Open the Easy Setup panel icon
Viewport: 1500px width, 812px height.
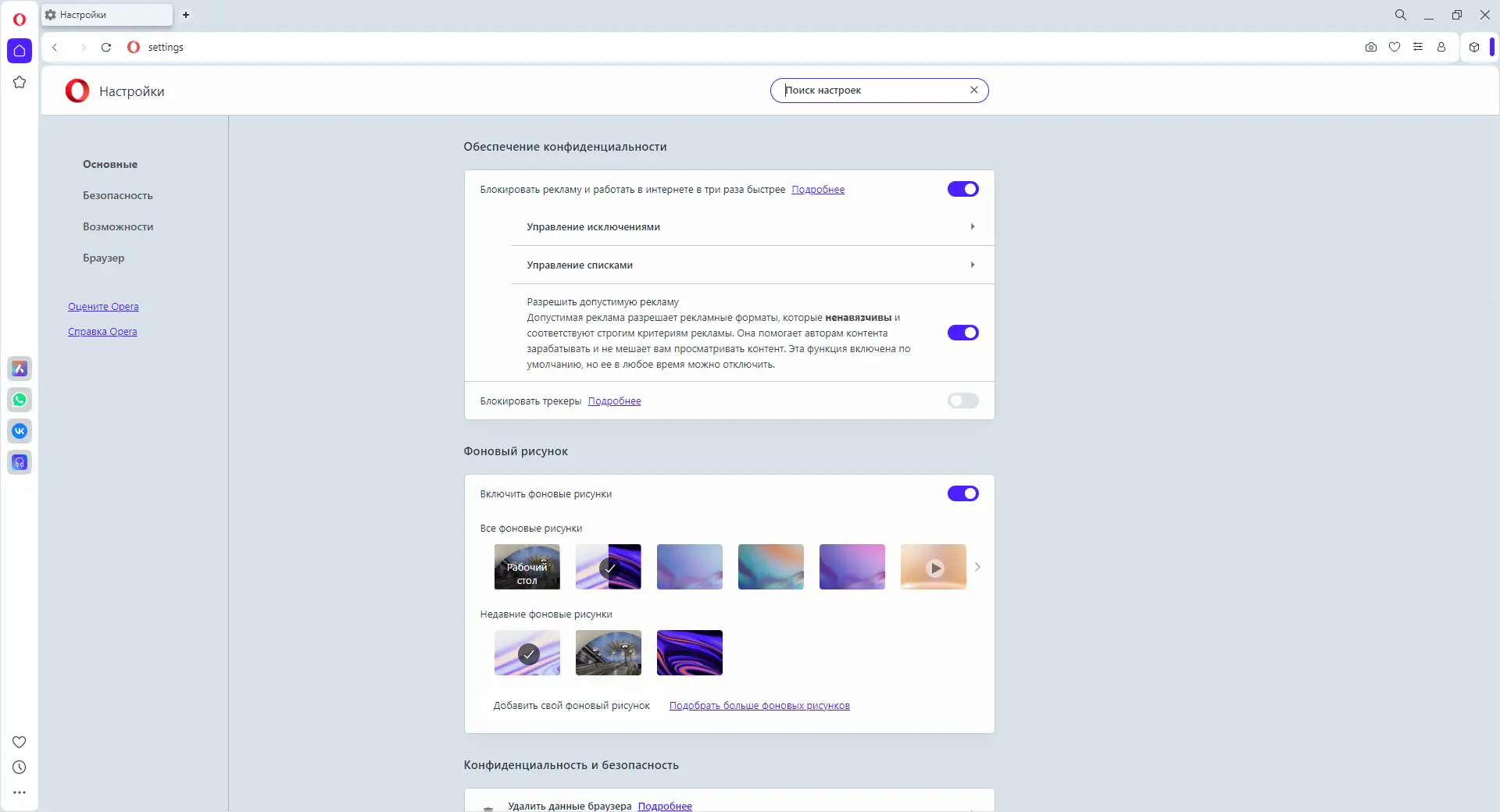pyautogui.click(x=1418, y=47)
